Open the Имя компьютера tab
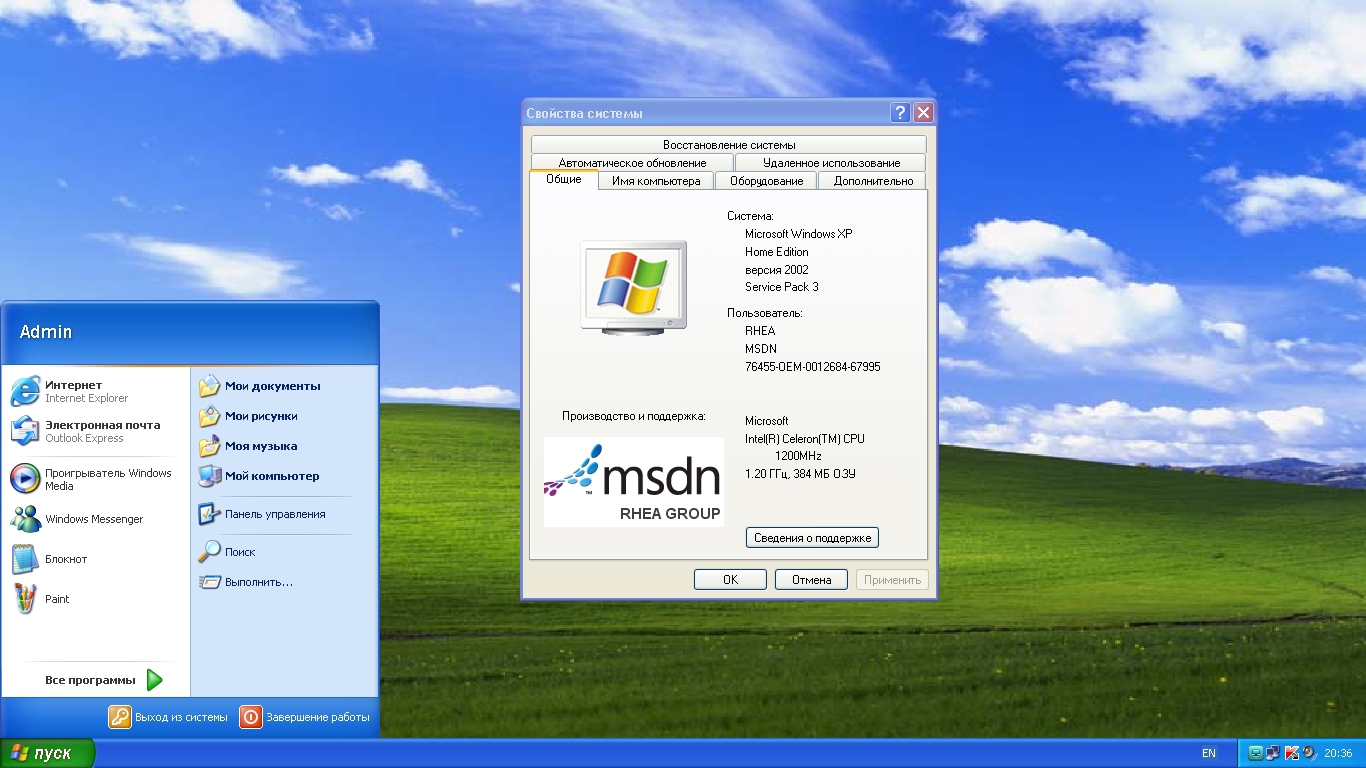The image size is (1366, 768). click(656, 181)
